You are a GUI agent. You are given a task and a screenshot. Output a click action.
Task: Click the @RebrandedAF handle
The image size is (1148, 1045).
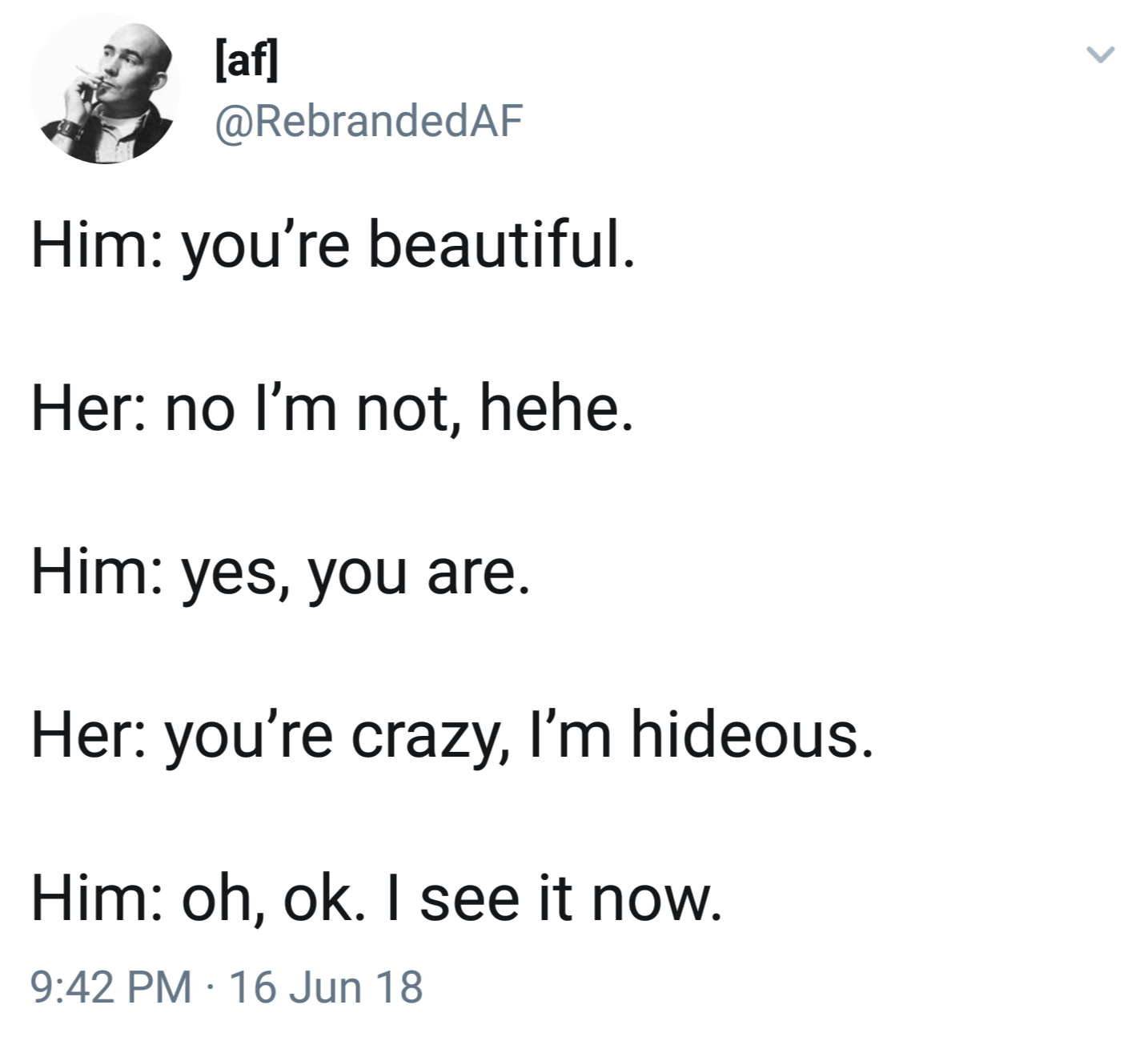click(x=367, y=121)
